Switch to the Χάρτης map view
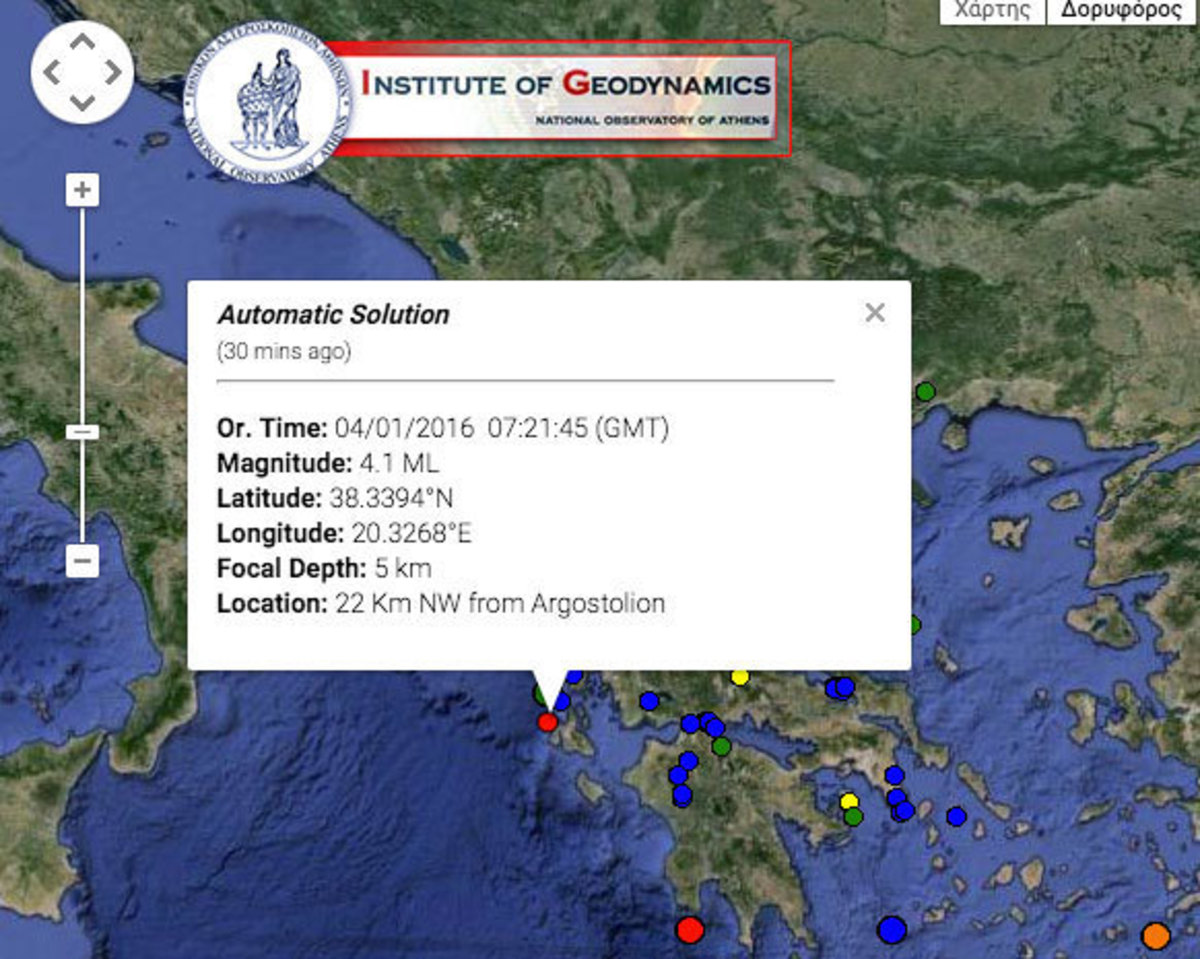Viewport: 1200px width, 959px height. (992, 10)
